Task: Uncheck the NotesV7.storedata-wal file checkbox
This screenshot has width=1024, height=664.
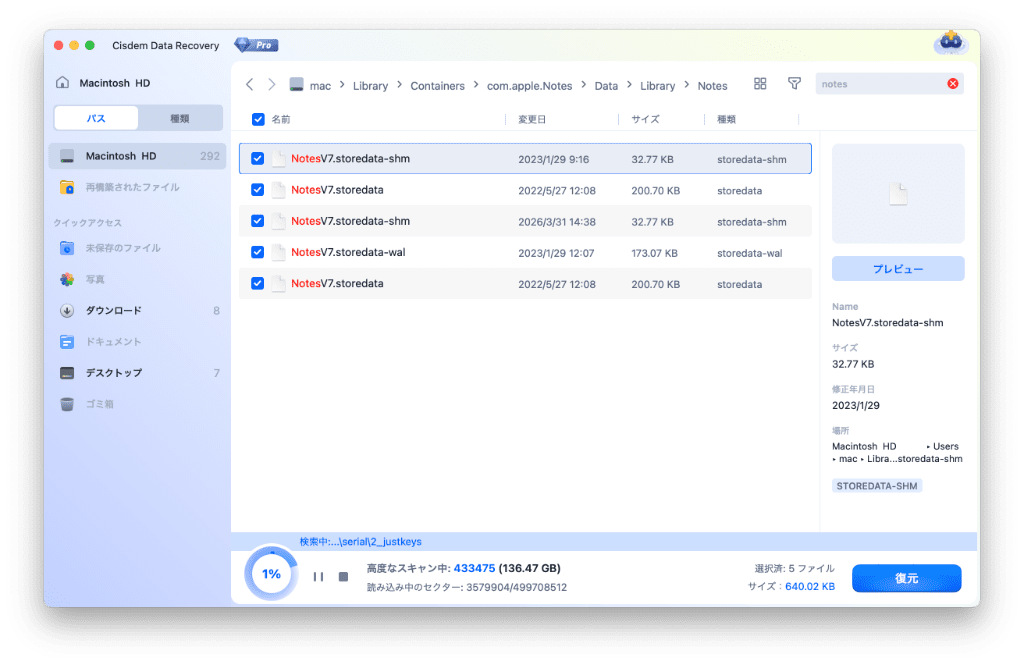Action: pos(258,253)
